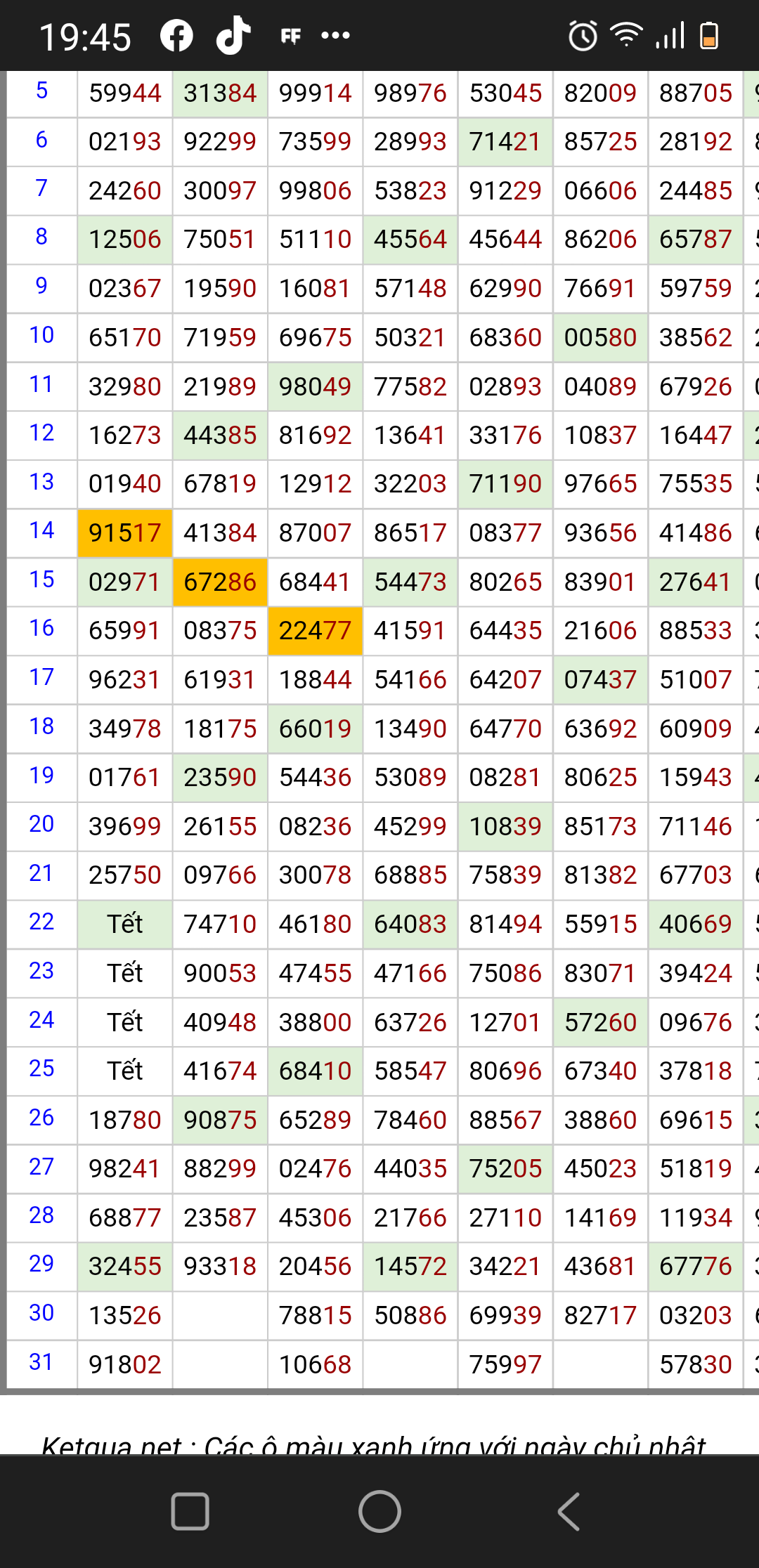Tap the Wi-Fi status icon

[x=626, y=34]
